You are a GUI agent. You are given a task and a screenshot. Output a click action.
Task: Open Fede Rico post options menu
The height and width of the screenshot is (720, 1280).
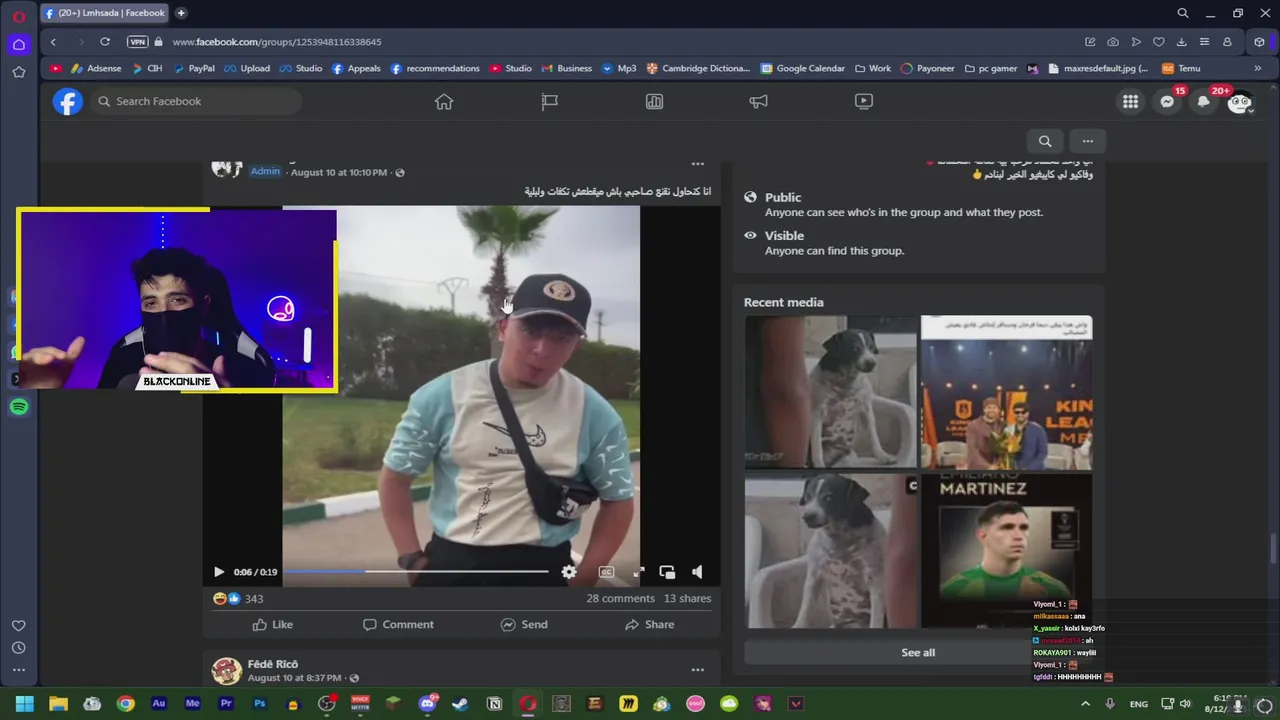click(698, 670)
